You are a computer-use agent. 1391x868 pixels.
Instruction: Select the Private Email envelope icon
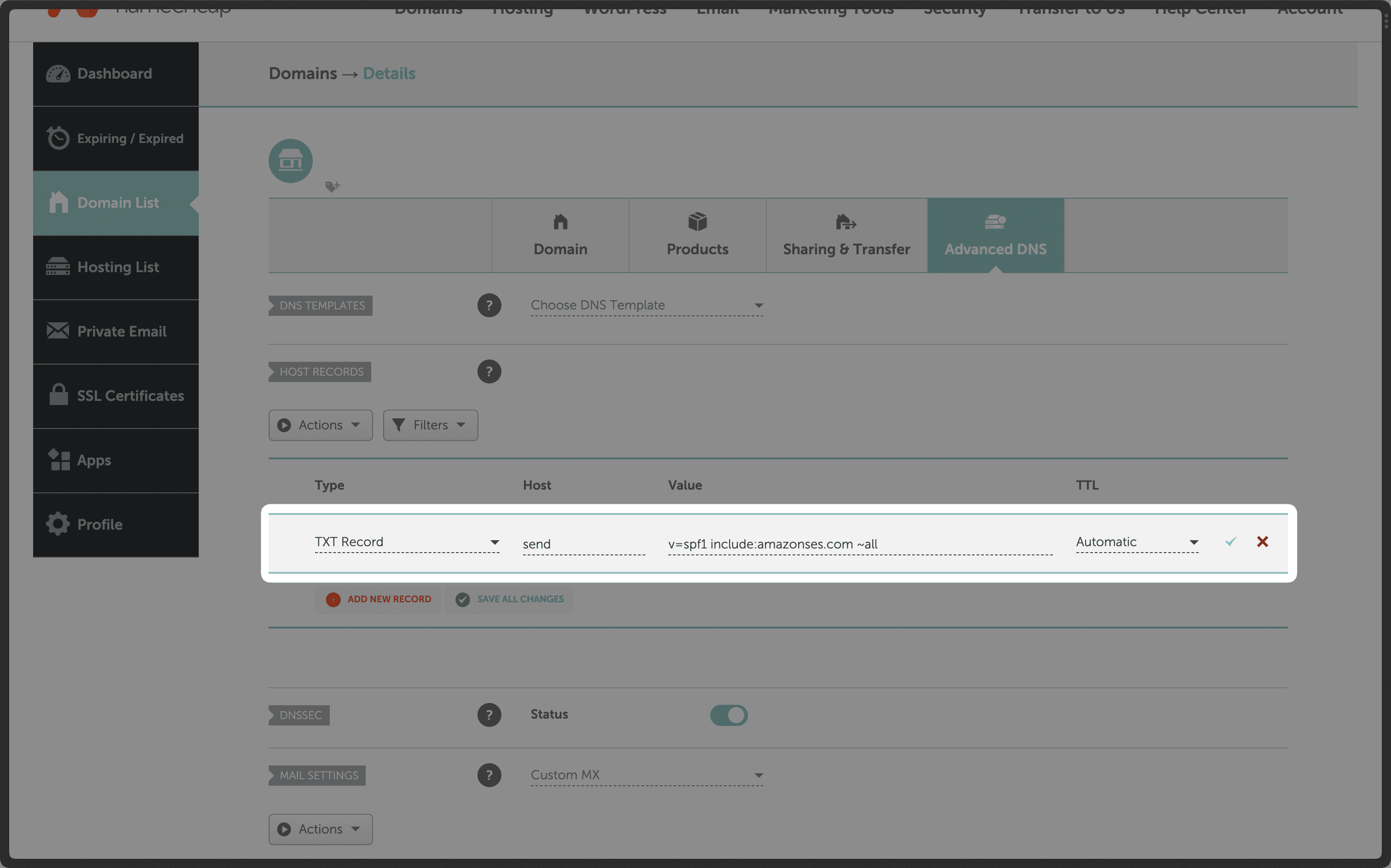58,331
